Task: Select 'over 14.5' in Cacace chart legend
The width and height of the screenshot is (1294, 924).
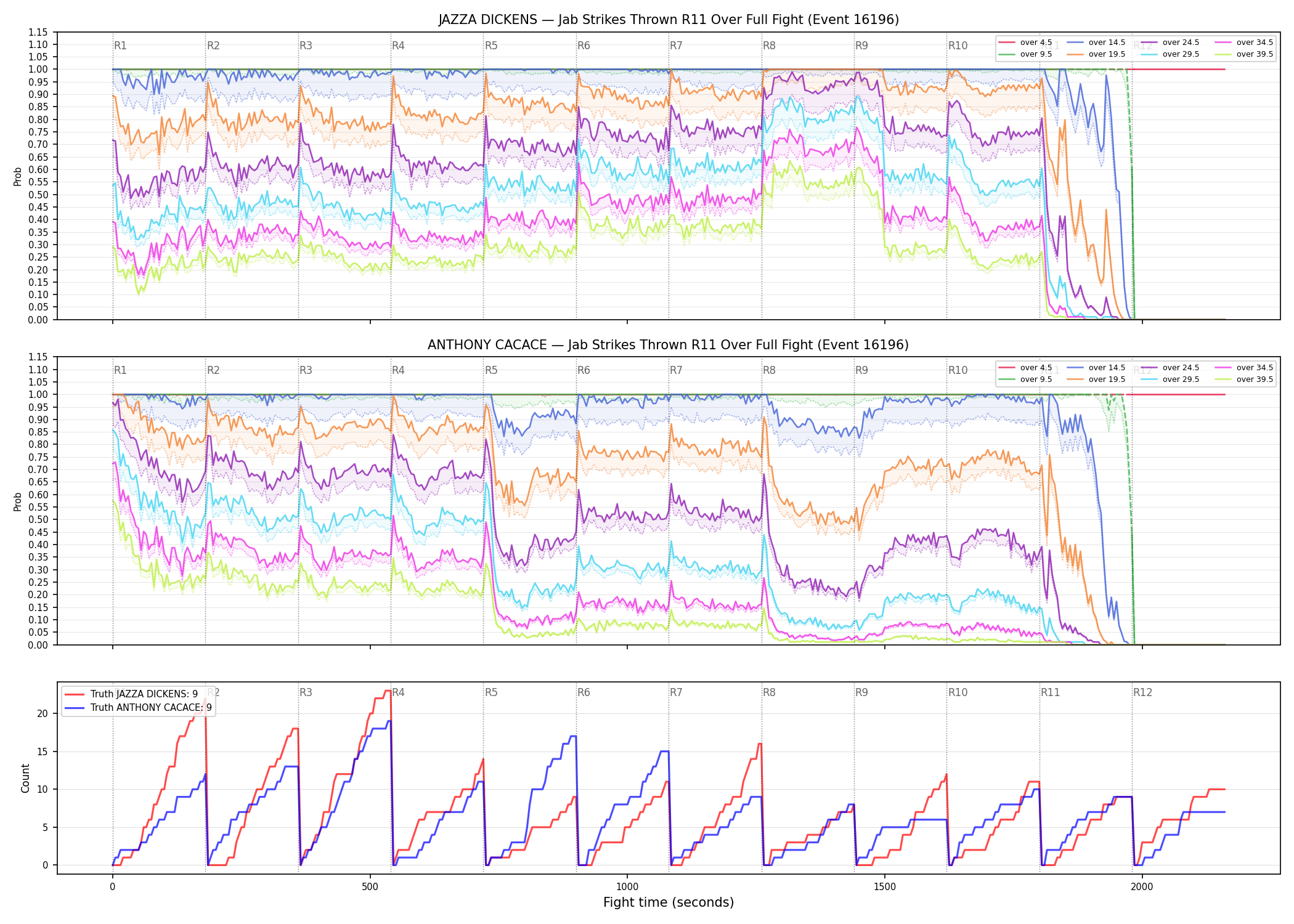Action: (1096, 368)
